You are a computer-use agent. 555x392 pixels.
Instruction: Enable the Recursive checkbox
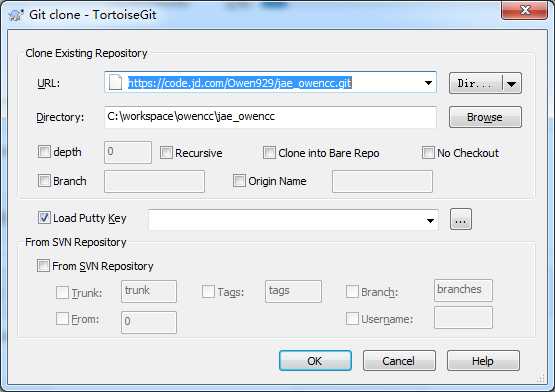tap(166, 153)
